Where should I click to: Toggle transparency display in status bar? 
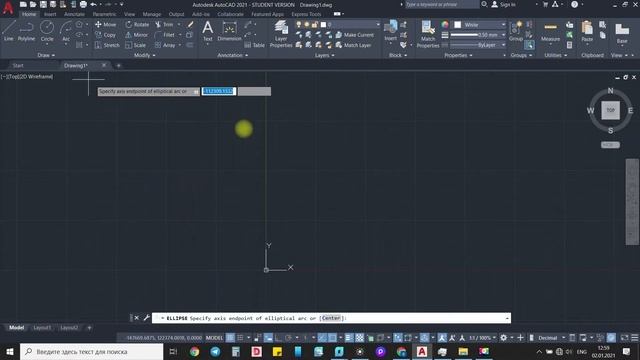coord(360,338)
